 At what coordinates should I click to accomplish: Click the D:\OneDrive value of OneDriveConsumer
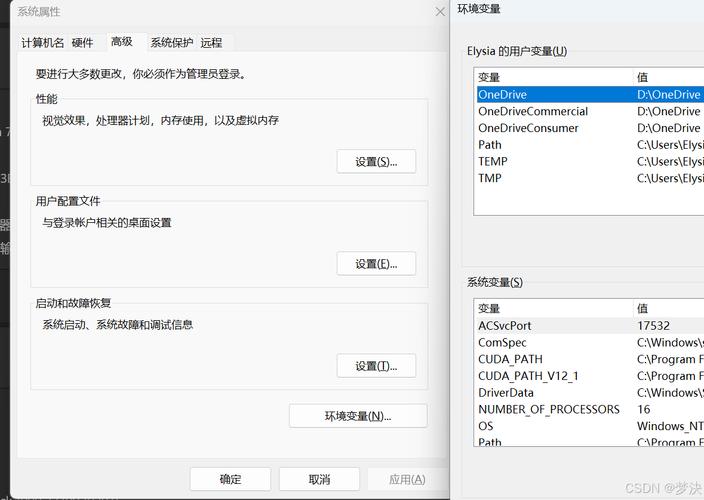pos(669,128)
